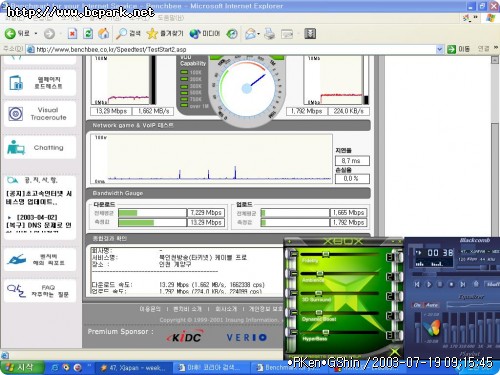This screenshot has width=500, height=375.
Task: Open Chatting sidebar item
Action: (40, 147)
